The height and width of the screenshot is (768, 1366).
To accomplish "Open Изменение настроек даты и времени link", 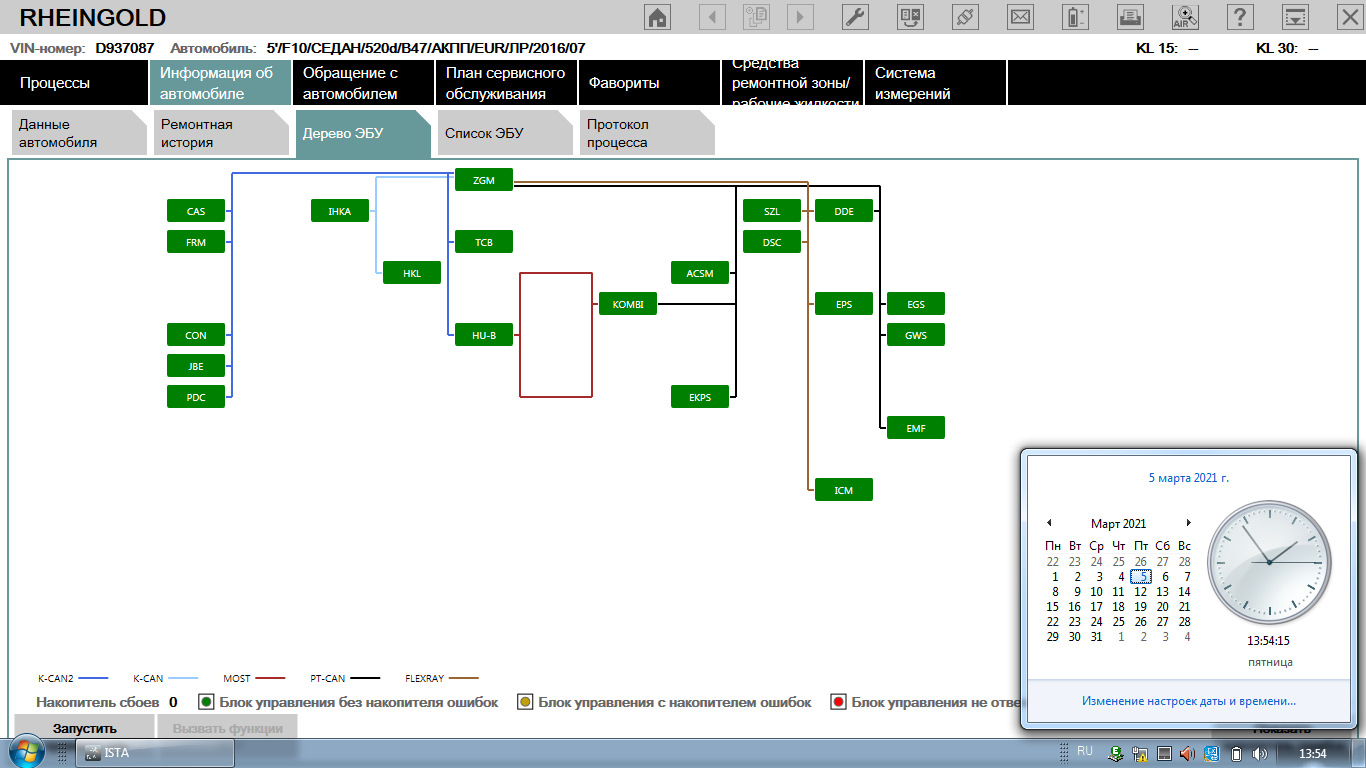I will point(1189,701).
